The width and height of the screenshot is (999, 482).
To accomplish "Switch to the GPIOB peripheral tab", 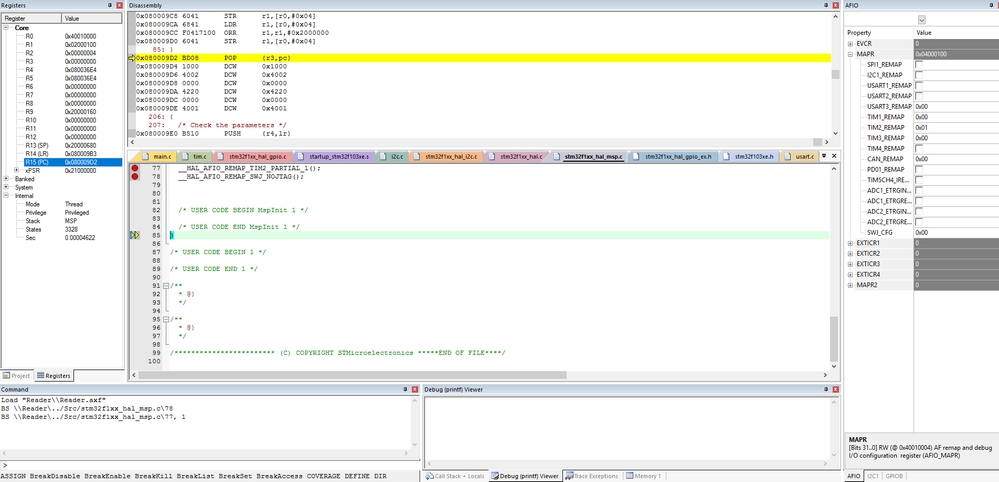I will 895,476.
